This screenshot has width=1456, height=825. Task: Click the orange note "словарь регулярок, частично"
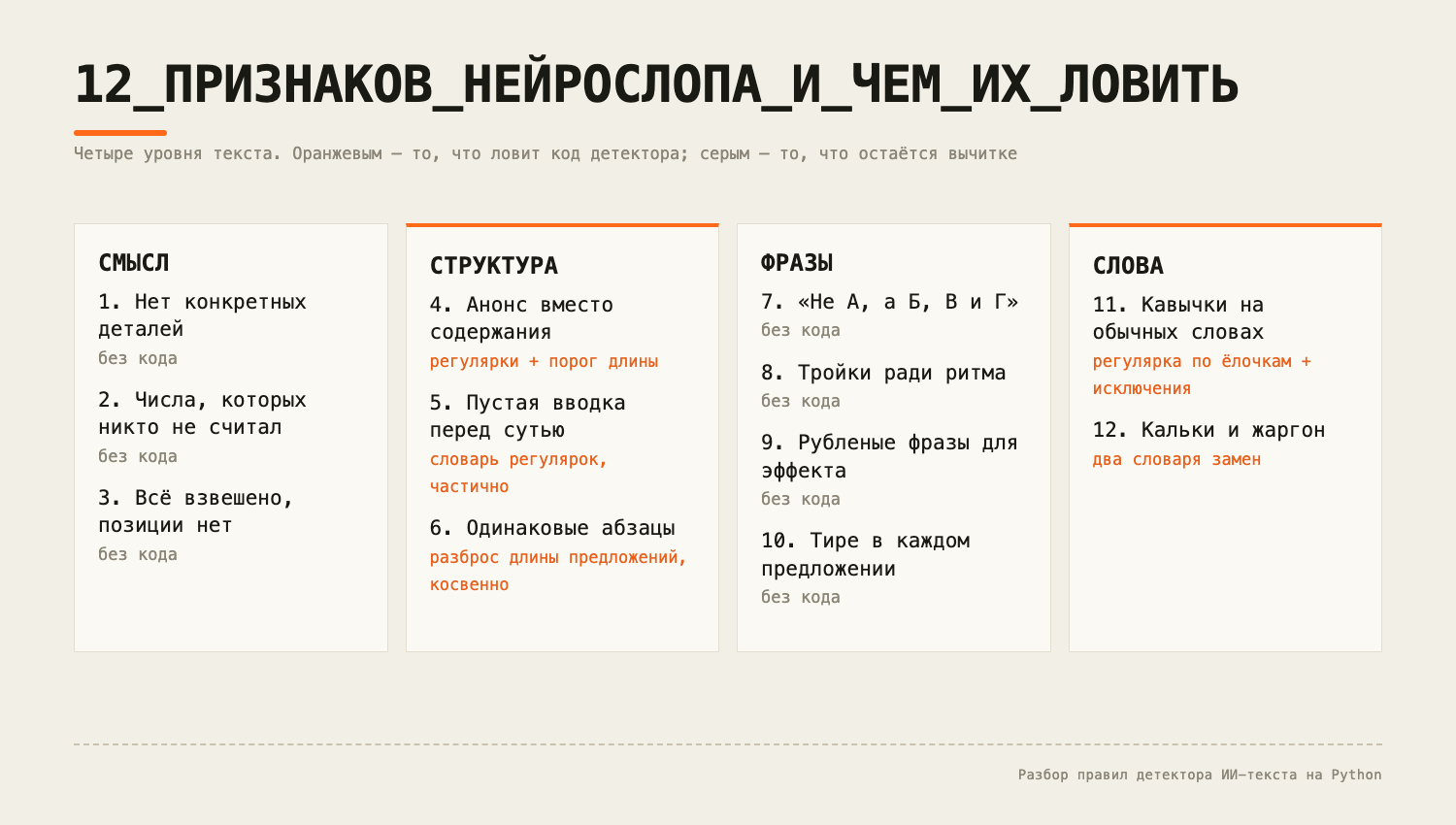pyautogui.click(x=518, y=473)
